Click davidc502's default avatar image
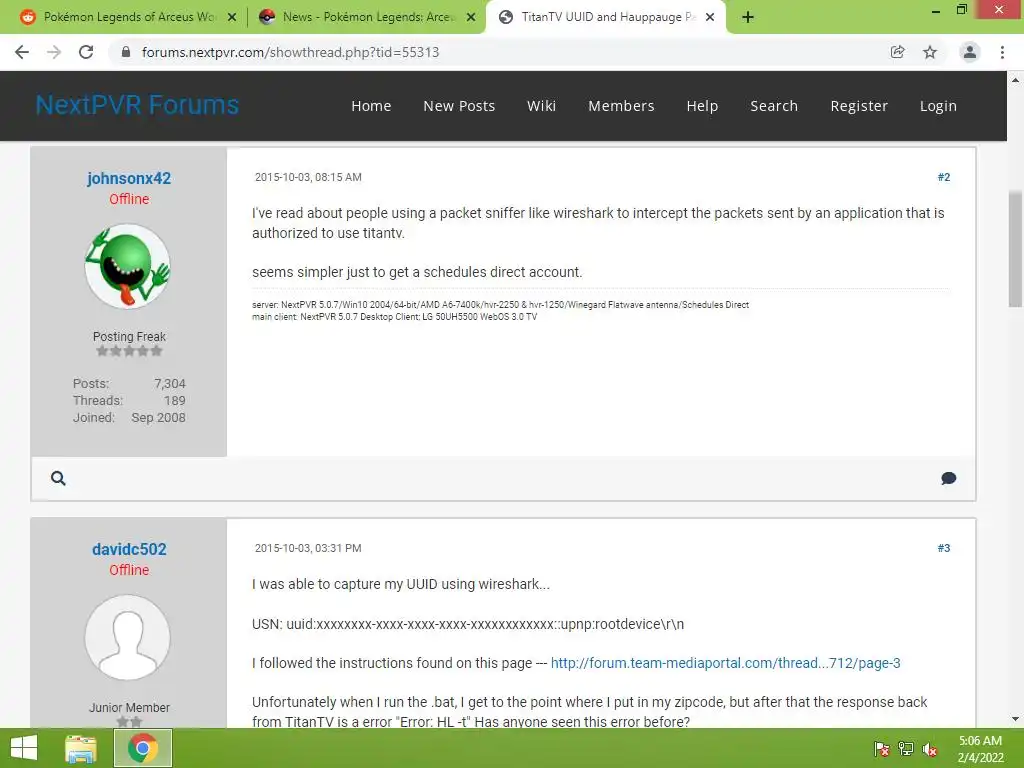This screenshot has width=1024, height=768. coord(128,637)
